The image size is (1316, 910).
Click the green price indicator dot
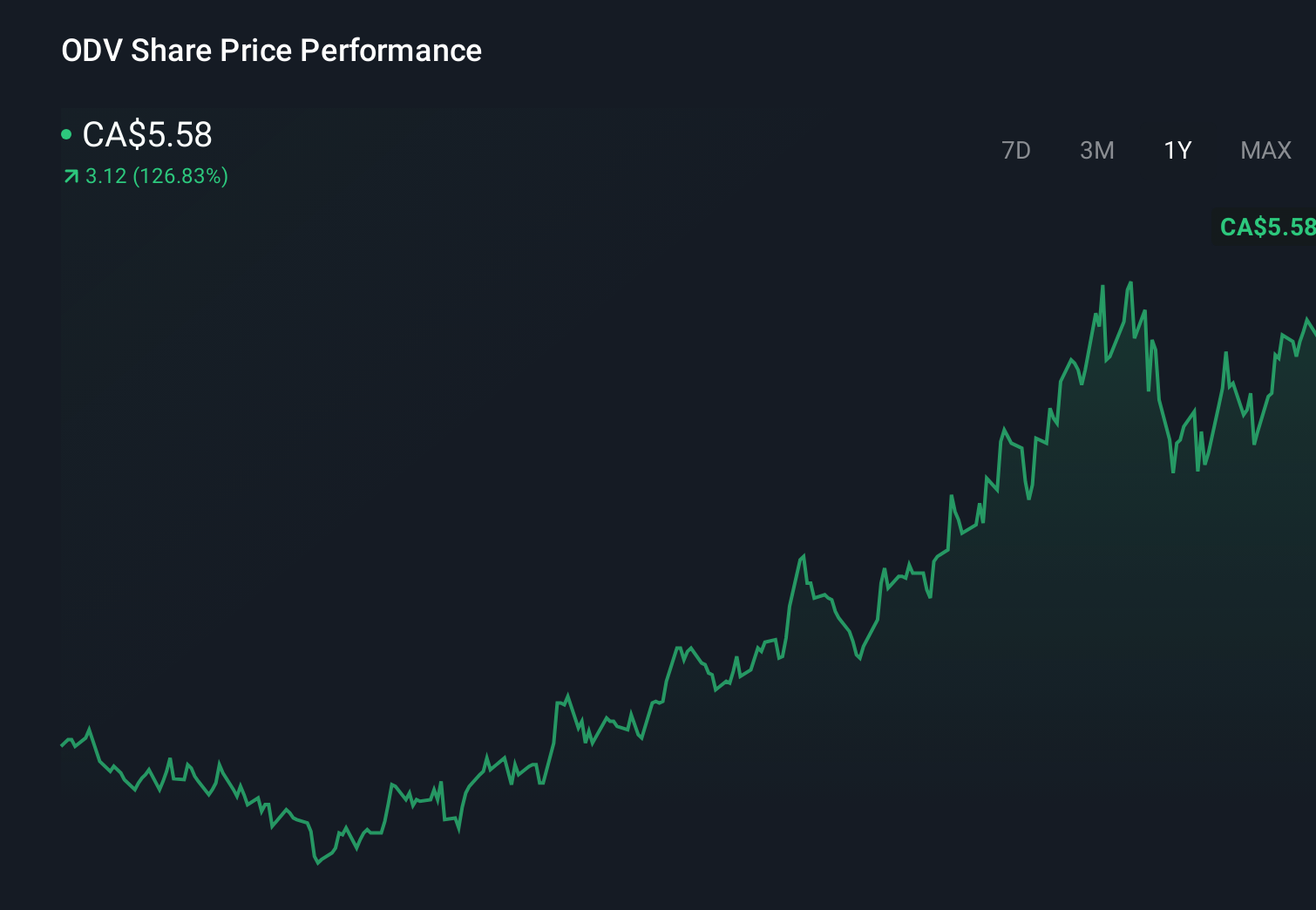point(67,133)
